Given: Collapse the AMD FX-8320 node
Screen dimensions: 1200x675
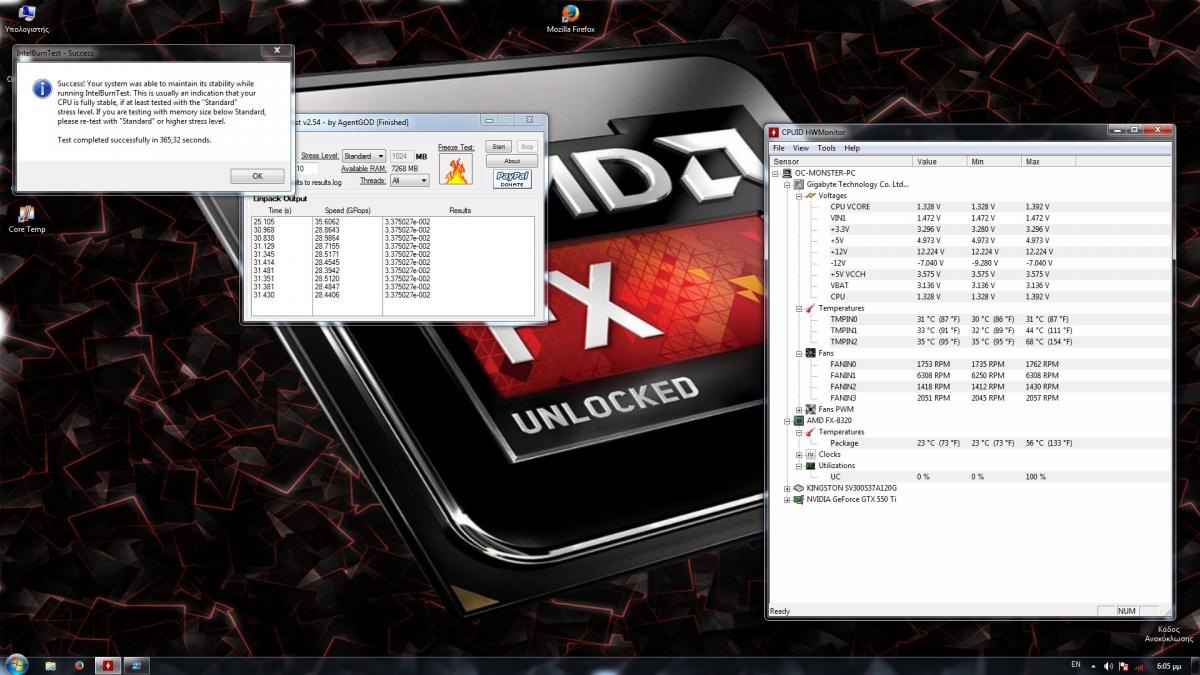Looking at the screenshot, I should pos(787,421).
